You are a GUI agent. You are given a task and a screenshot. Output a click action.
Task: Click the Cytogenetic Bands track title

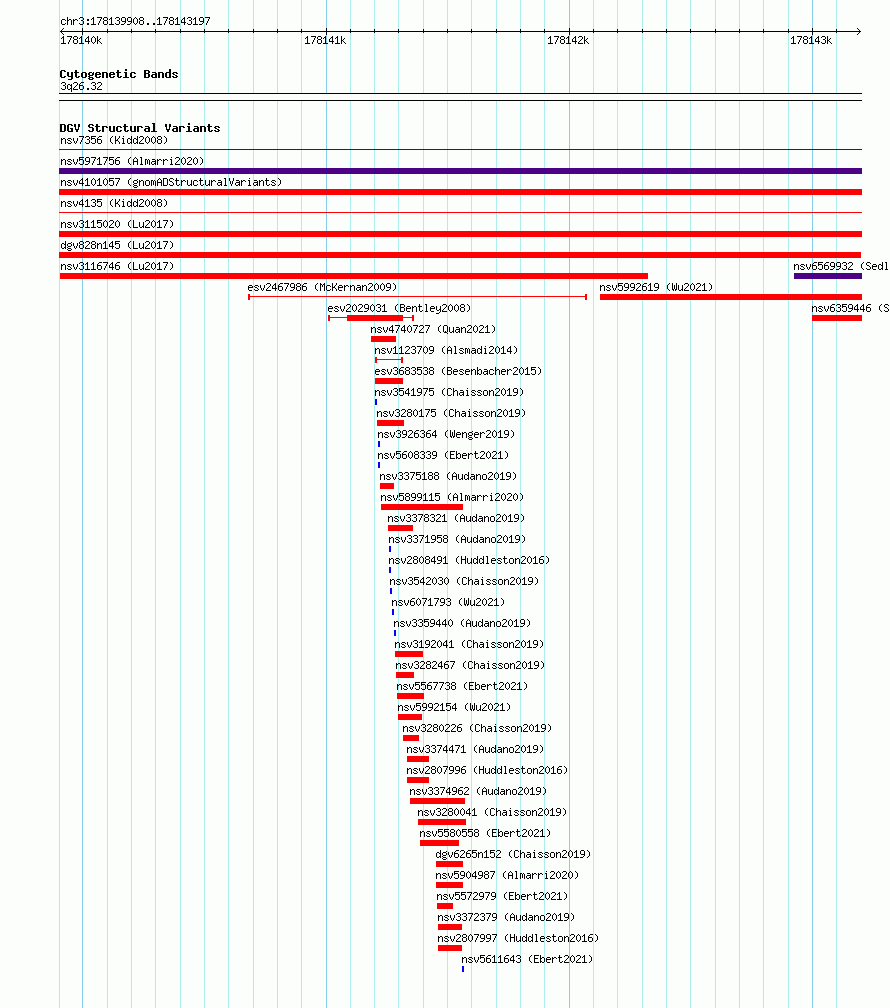119,74
